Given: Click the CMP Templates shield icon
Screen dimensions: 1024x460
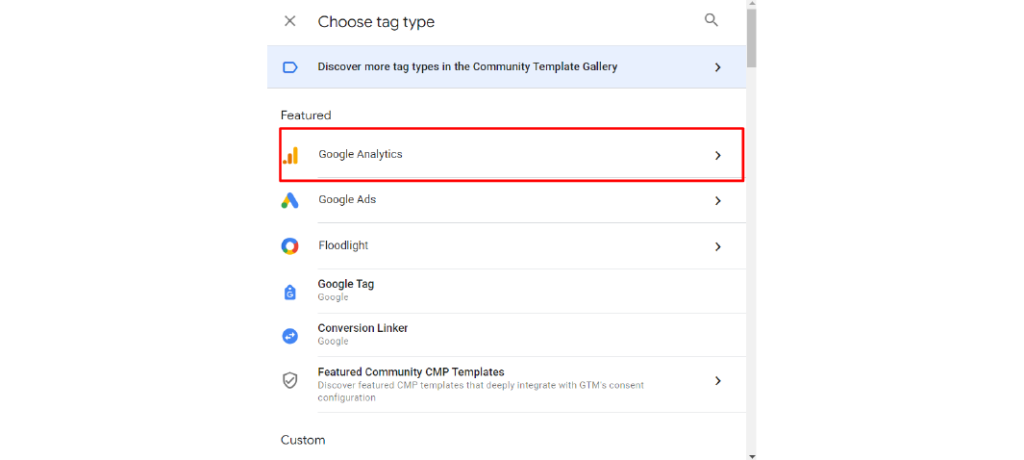Looking at the screenshot, I should (290, 380).
